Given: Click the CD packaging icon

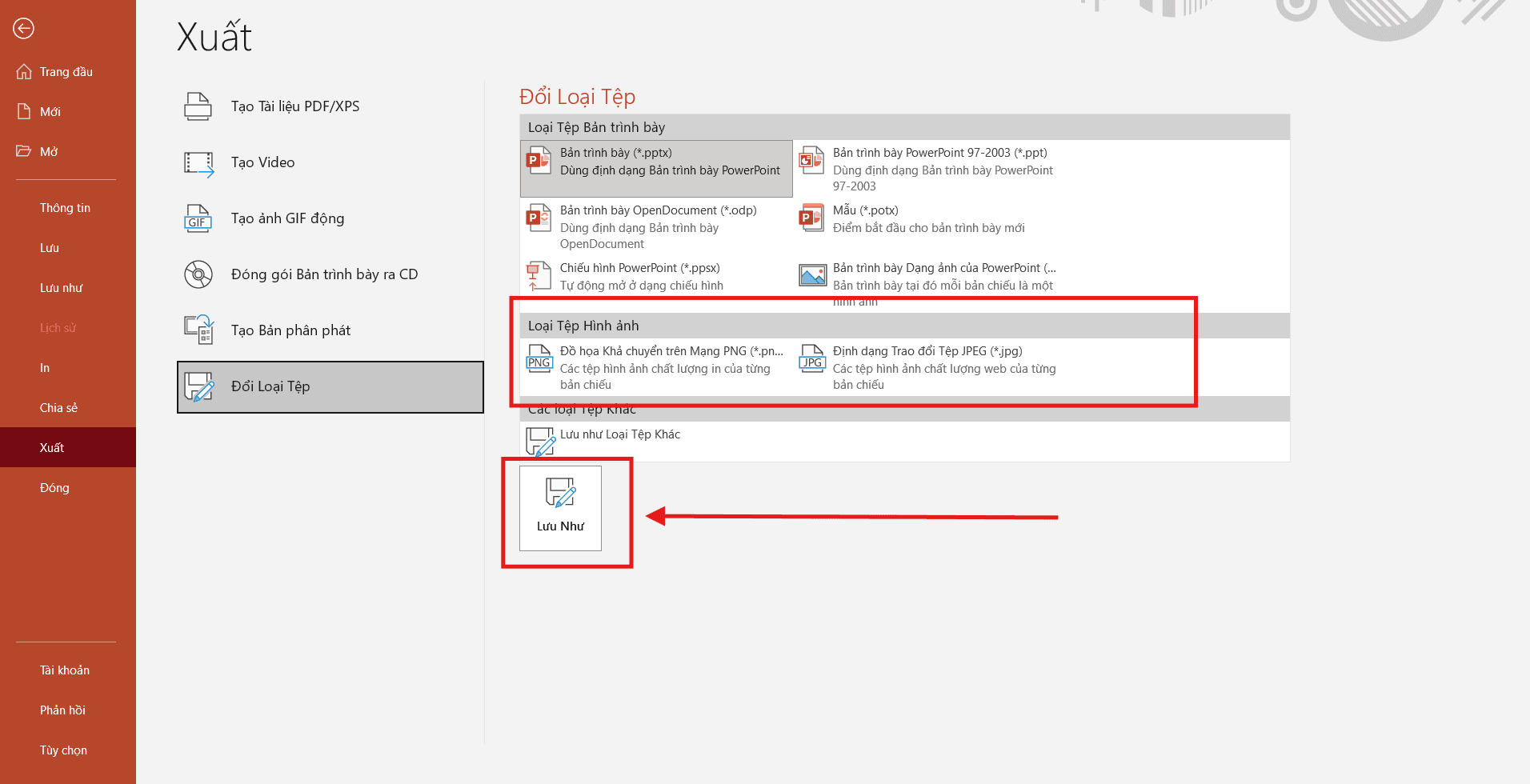Looking at the screenshot, I should click(x=198, y=274).
